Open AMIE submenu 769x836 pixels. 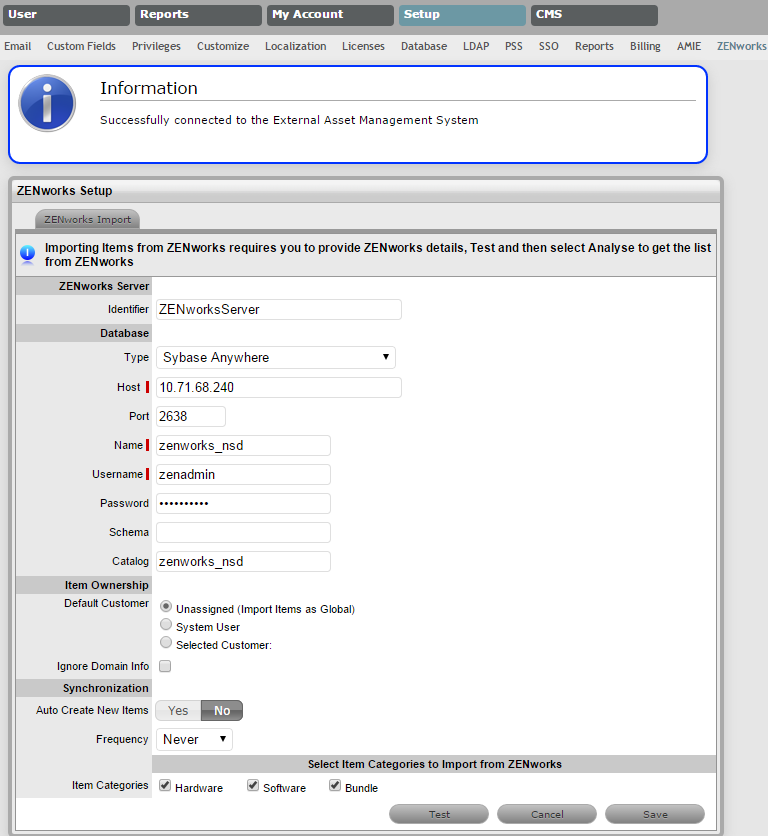pyautogui.click(x=689, y=46)
